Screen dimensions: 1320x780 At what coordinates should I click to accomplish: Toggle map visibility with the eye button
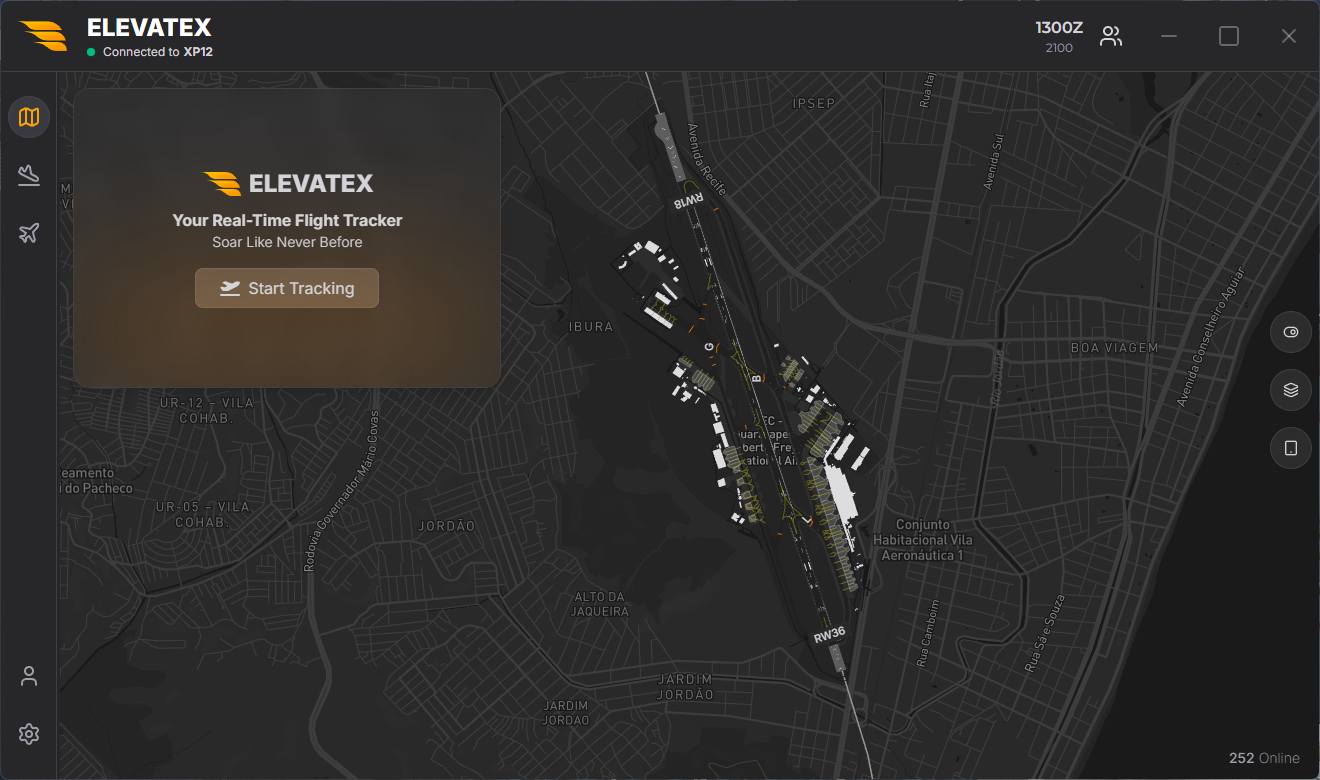1291,332
